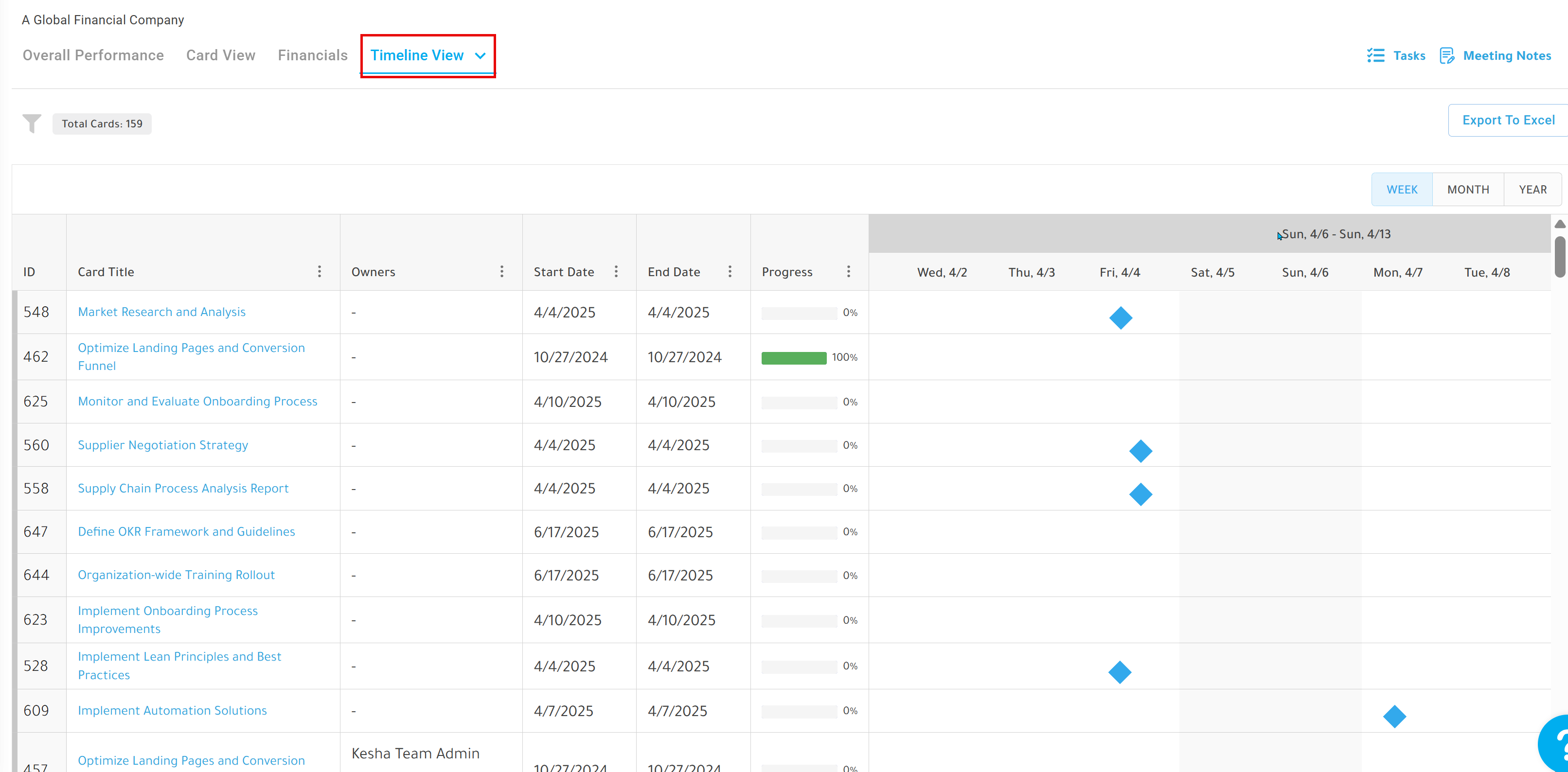Viewport: 1568px width, 772px height.
Task: Click Kesha Team Admin owner cell
Action: coord(415,753)
